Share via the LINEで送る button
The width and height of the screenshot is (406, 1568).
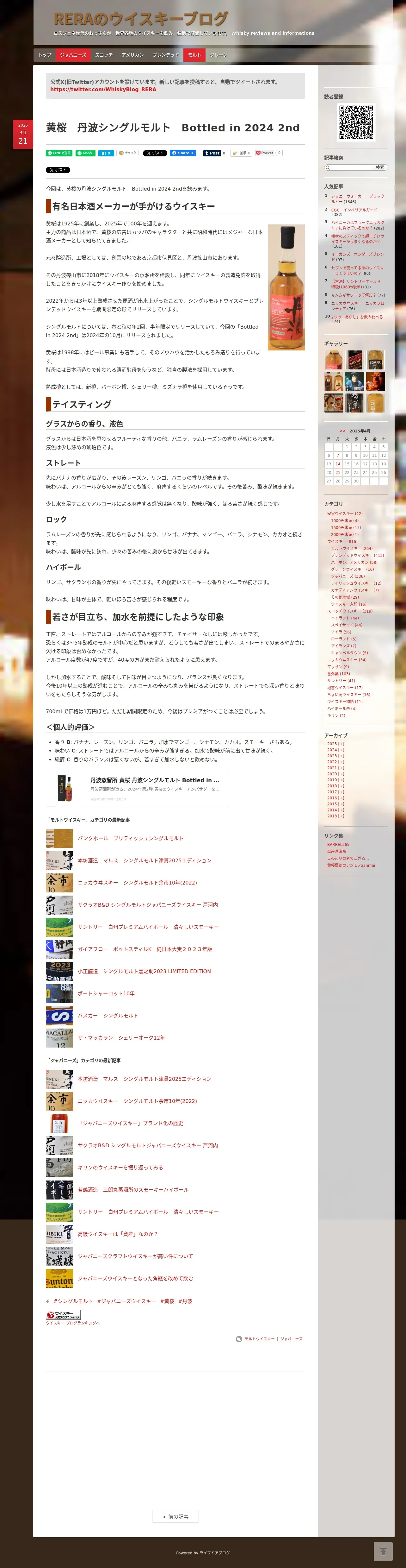pyautogui.click(x=59, y=154)
